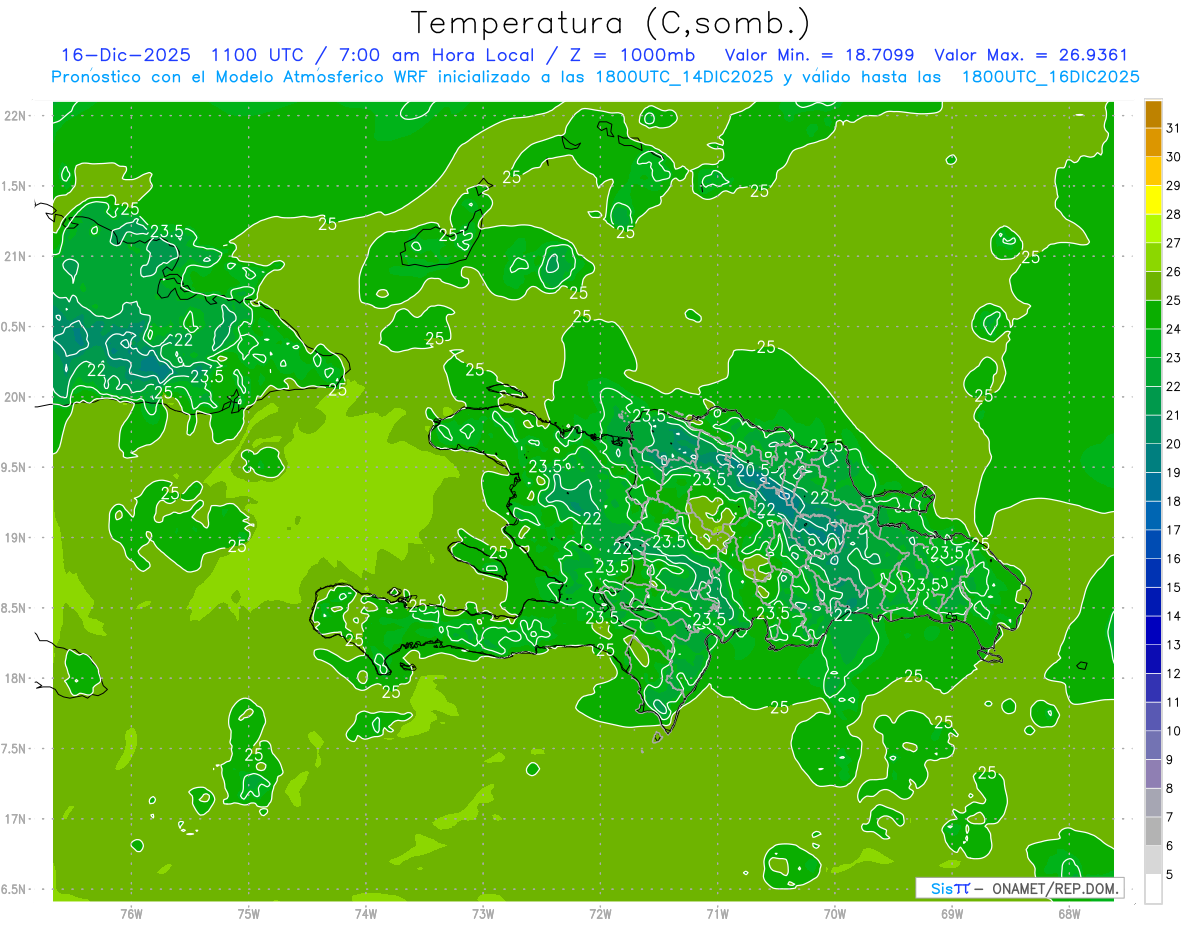This screenshot has height=927, width=1200.
Task: Click color scale segment between 9 and 10
Action: [x=1153, y=745]
